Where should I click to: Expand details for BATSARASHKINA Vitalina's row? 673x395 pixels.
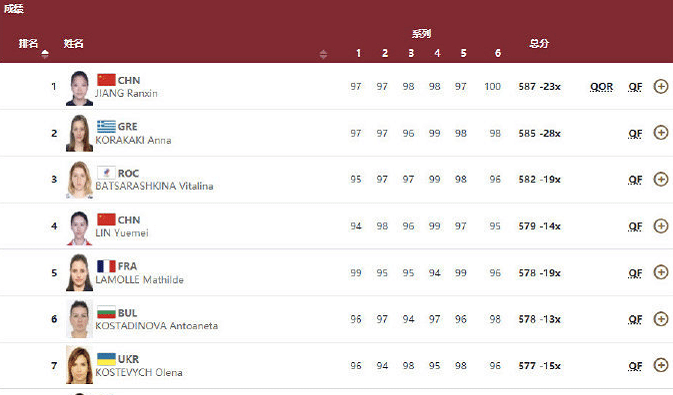[661, 179]
